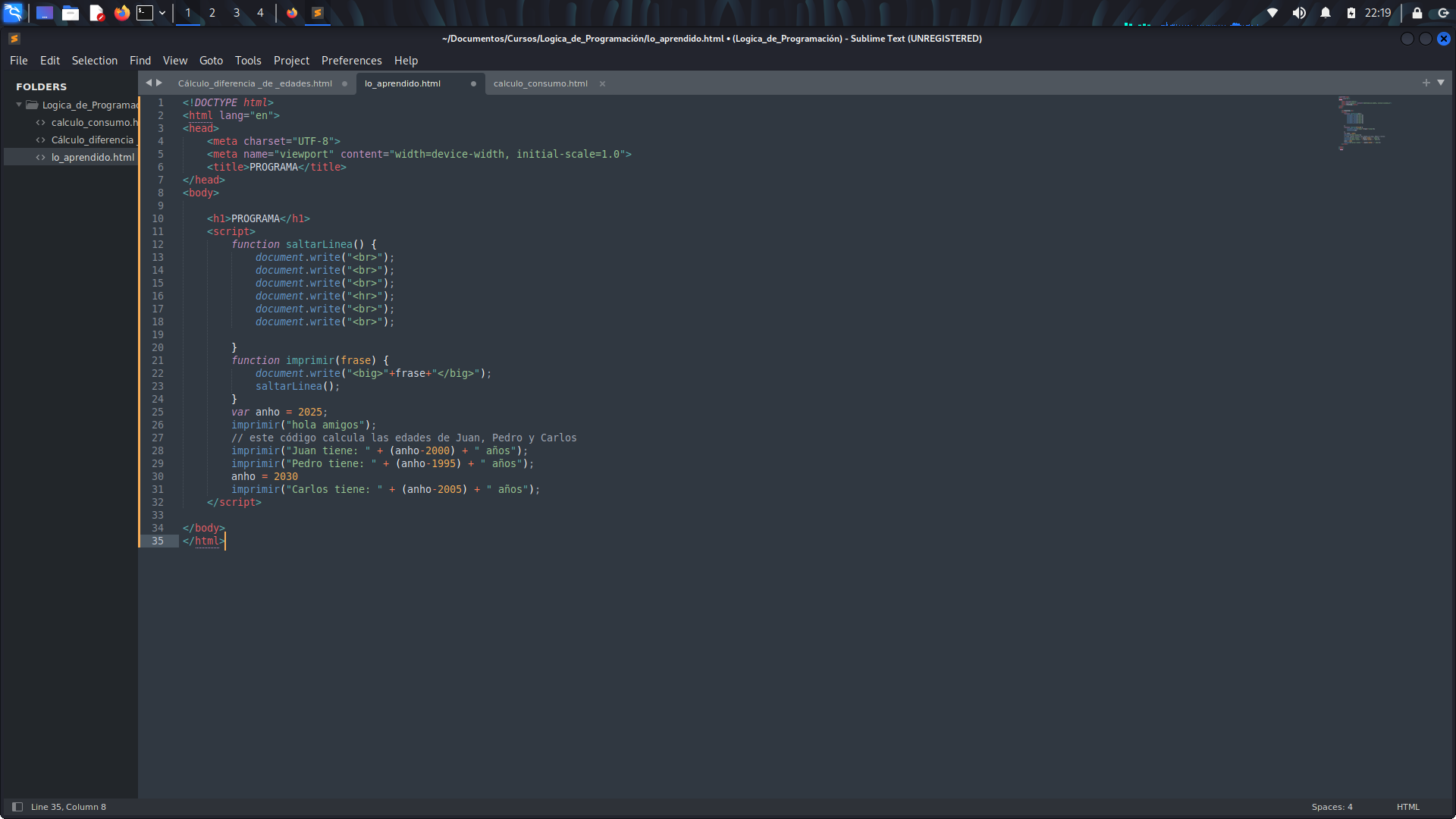Launch Firefox from the taskbar
The height and width of the screenshot is (819, 1456).
[x=121, y=13]
